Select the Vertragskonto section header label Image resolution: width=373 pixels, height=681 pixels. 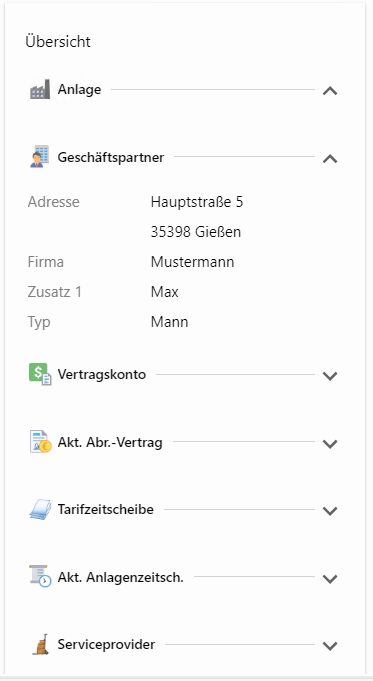[x=102, y=374]
